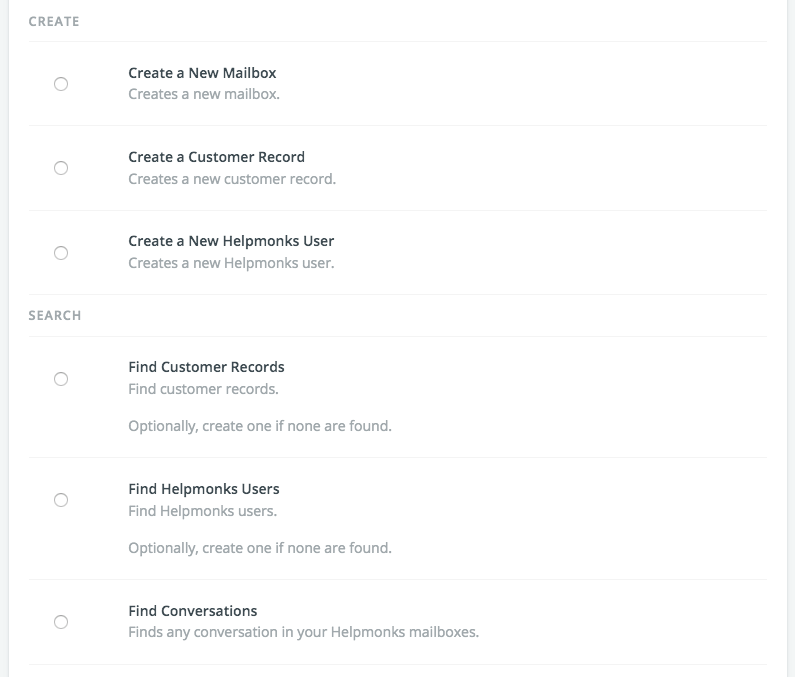Click the 'Creates a new Helpmonks user.' description
This screenshot has height=677, width=795.
tap(231, 263)
